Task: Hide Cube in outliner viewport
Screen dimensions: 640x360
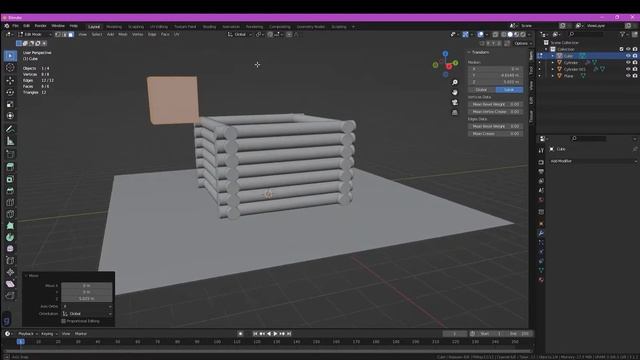Action: (x=628, y=56)
